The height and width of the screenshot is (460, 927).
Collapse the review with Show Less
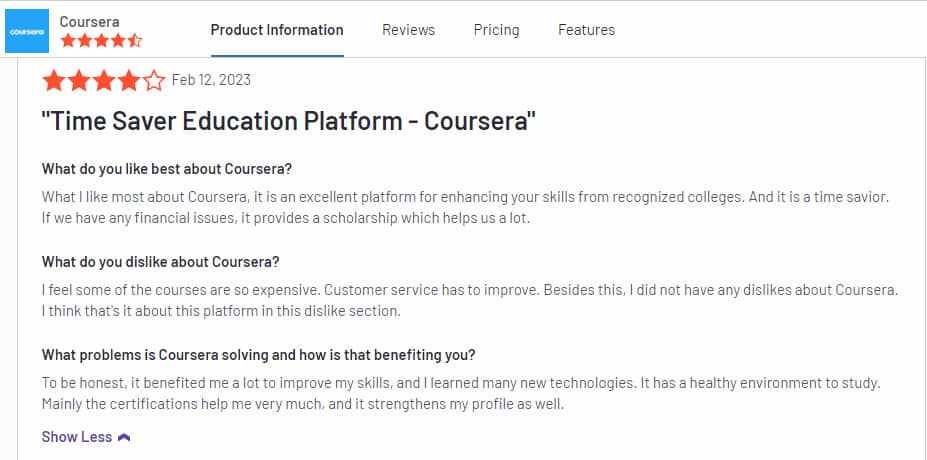pos(86,437)
